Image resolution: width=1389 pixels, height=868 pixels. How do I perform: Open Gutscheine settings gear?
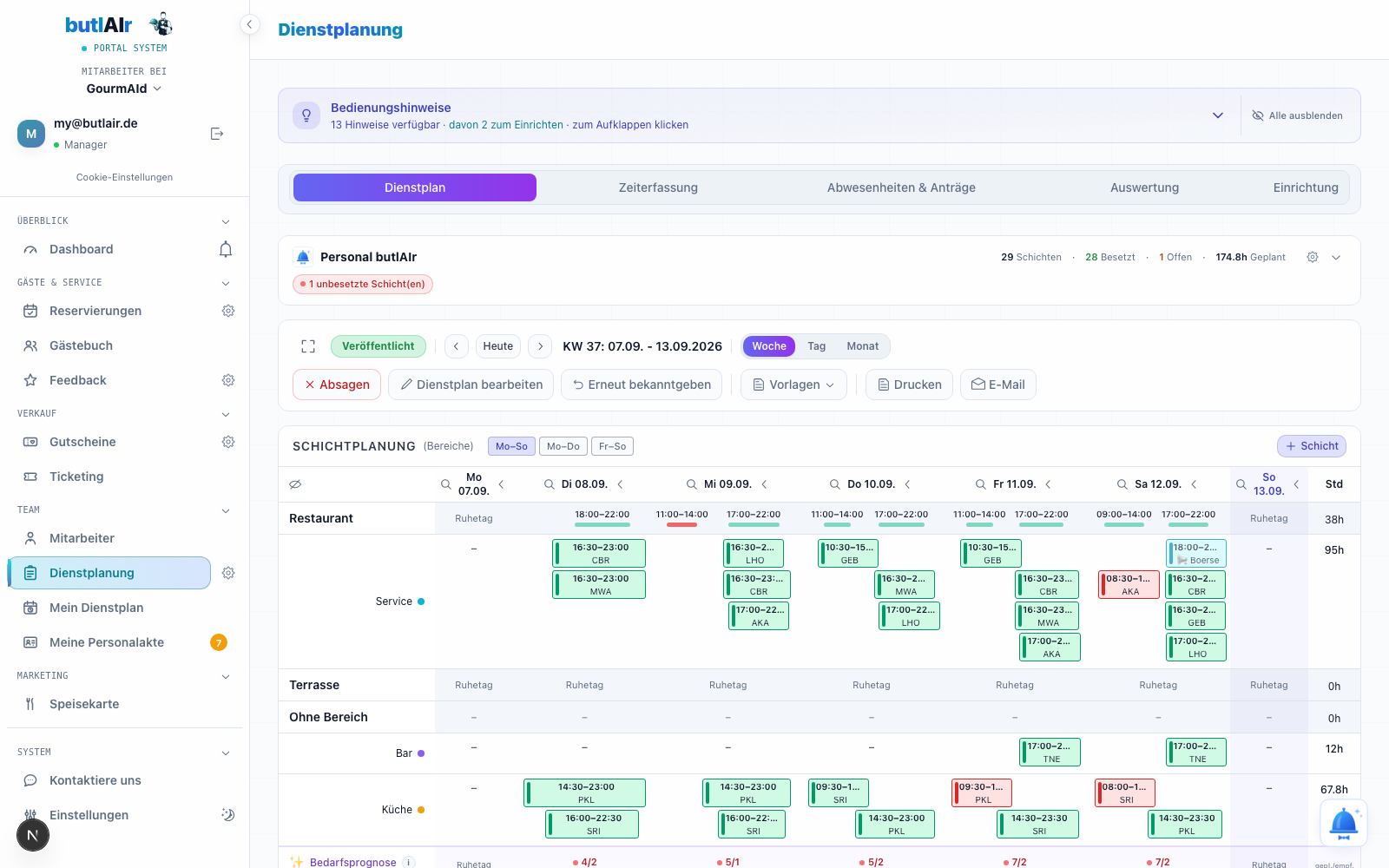(x=228, y=442)
